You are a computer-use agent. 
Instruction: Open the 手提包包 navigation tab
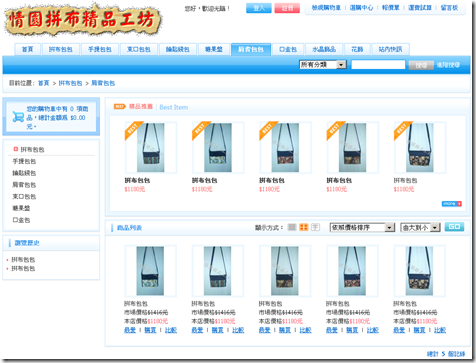[x=100, y=49]
